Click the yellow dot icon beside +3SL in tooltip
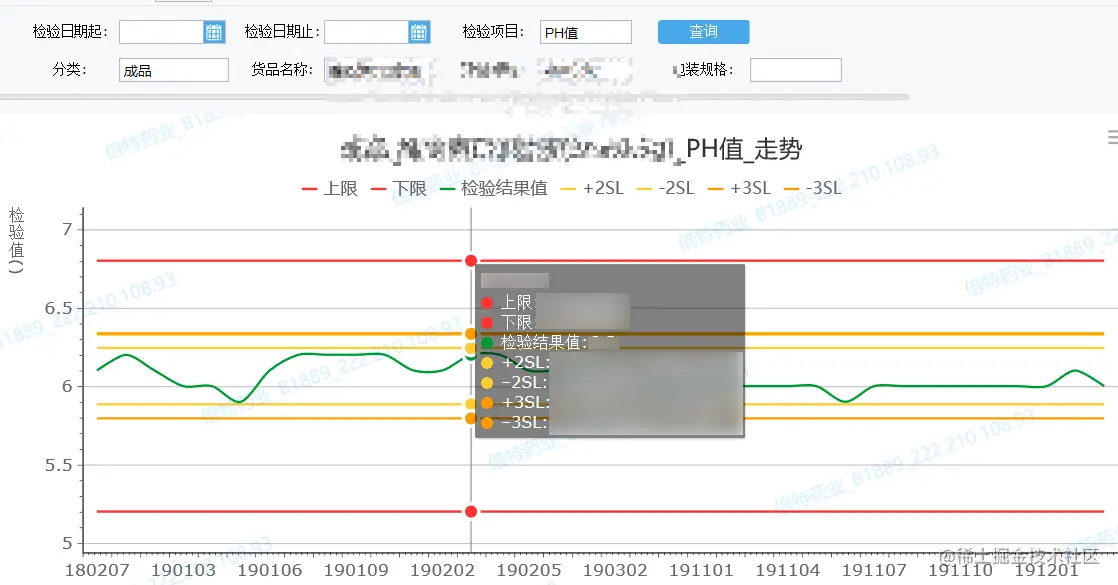1118x585 pixels. [487, 402]
